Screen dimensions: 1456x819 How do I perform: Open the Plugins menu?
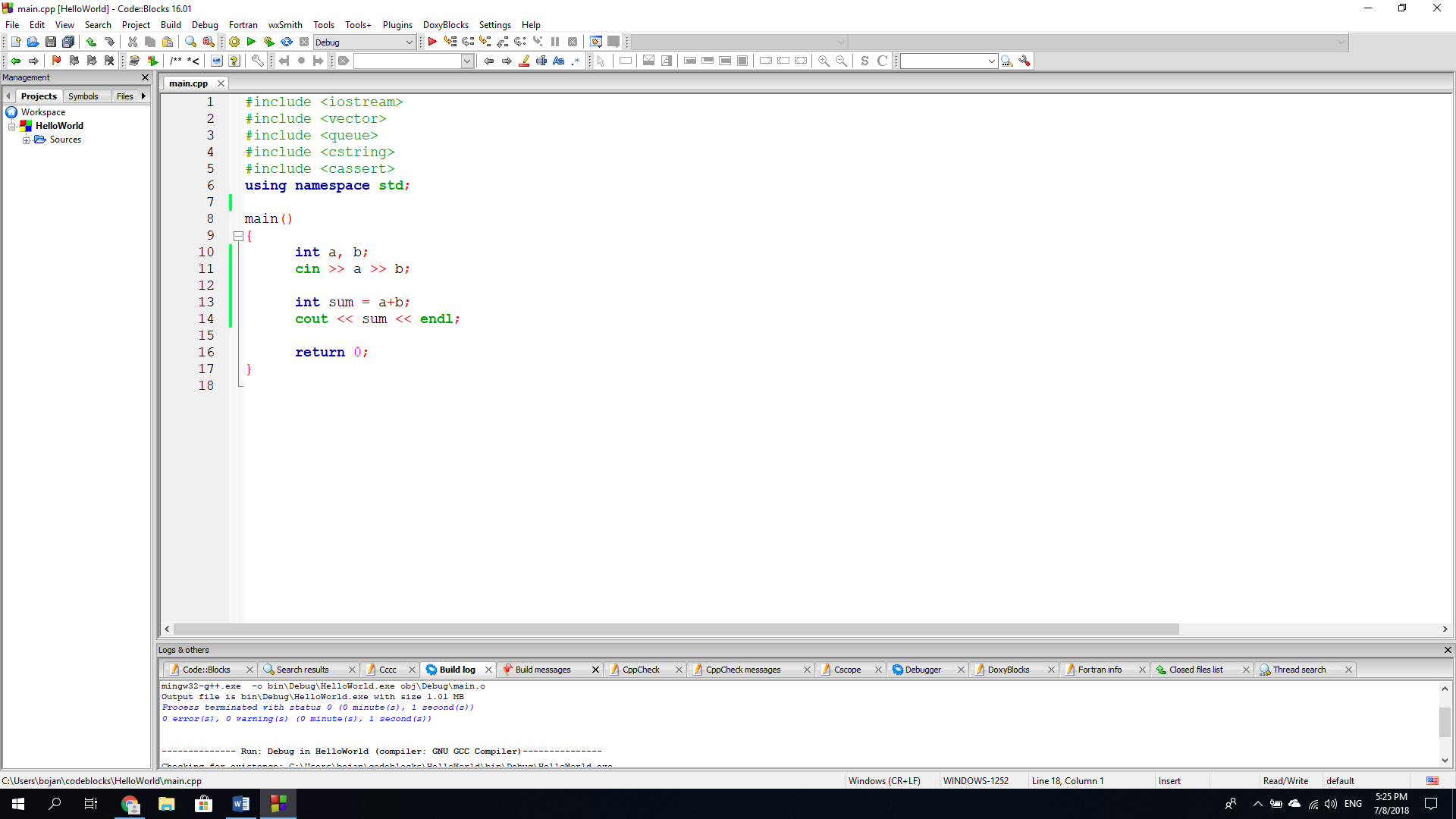397,25
